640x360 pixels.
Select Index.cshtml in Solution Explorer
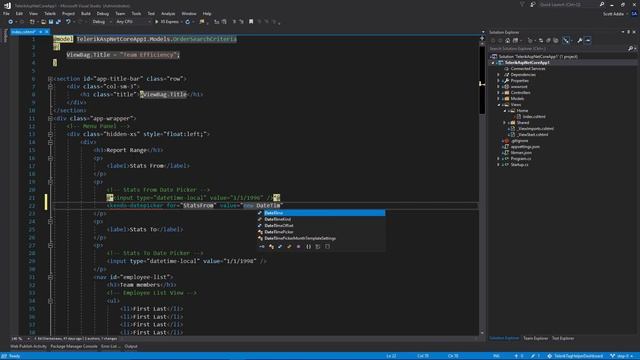[x=534, y=117]
